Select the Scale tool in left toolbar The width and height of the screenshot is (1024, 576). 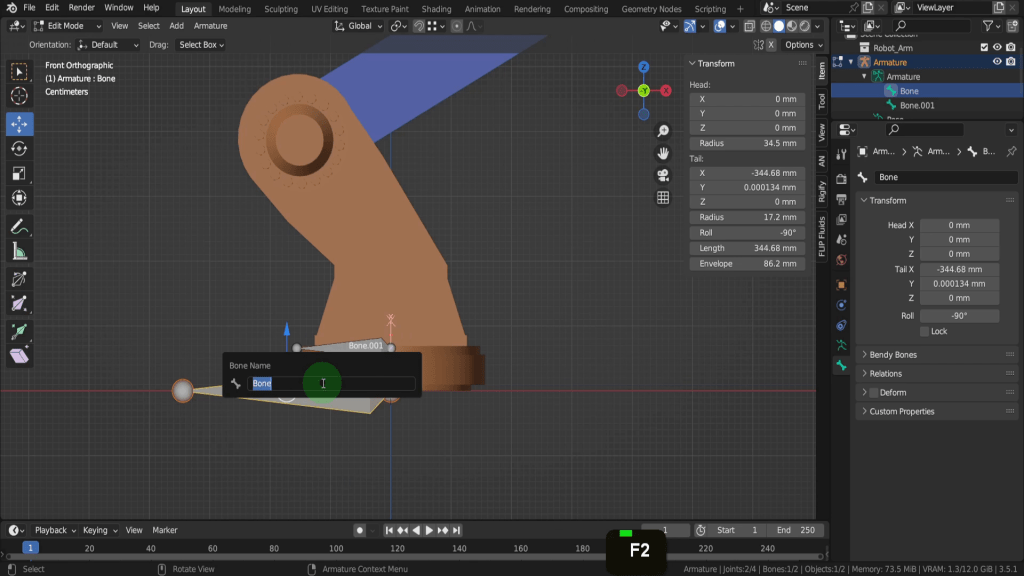point(19,174)
